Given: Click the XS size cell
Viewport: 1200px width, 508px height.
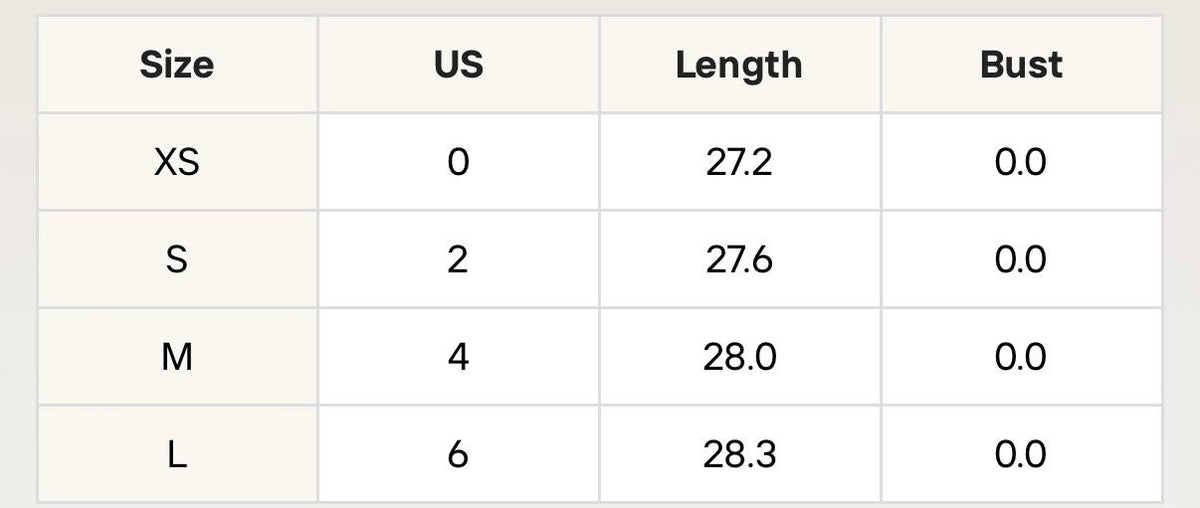Looking at the screenshot, I should (x=177, y=162).
